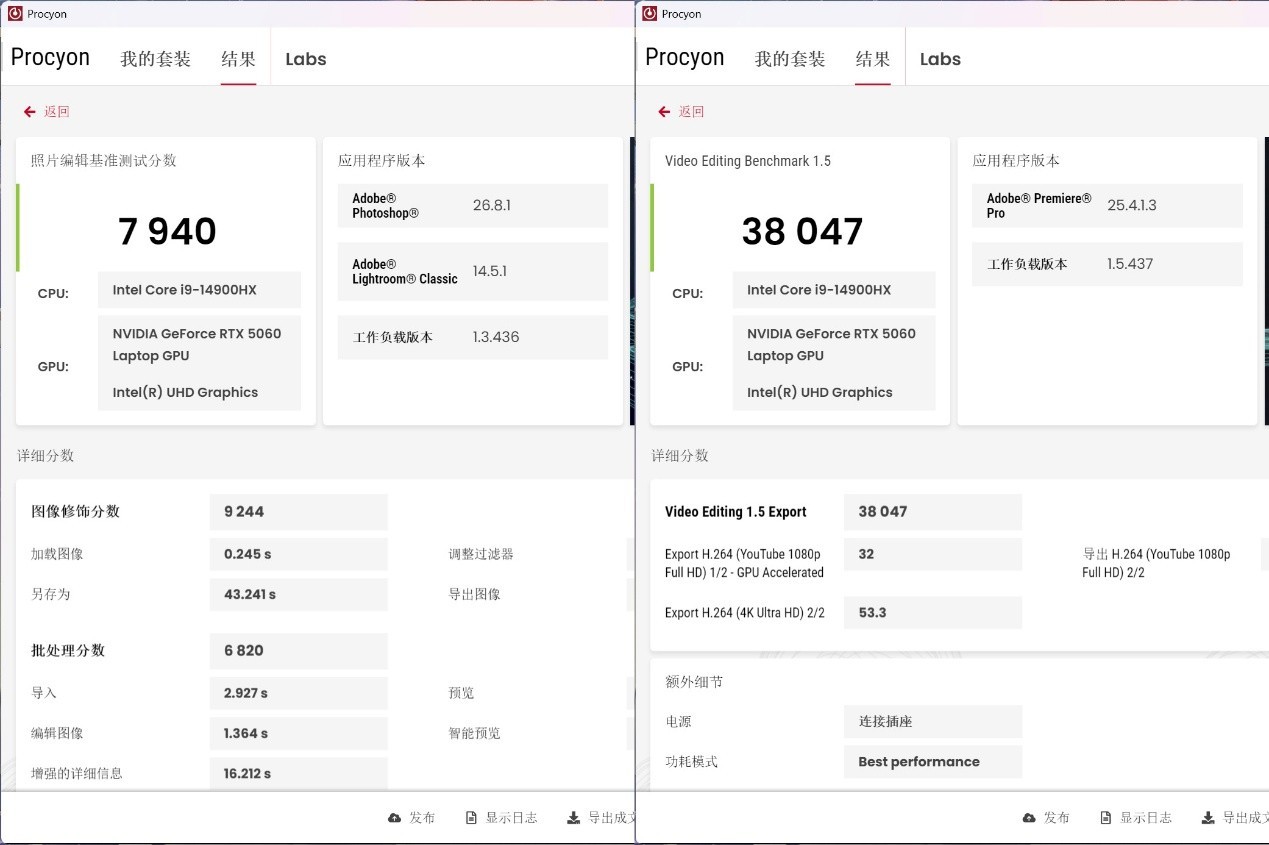Click 返回 link in right window

pos(692,112)
